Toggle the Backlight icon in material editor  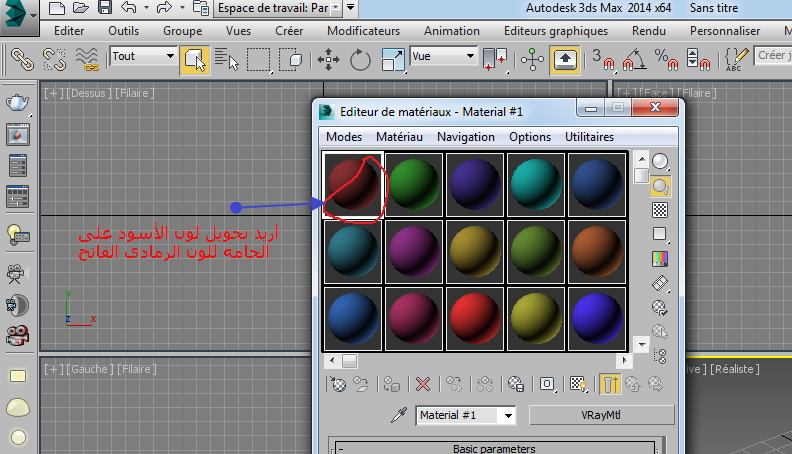pos(660,186)
